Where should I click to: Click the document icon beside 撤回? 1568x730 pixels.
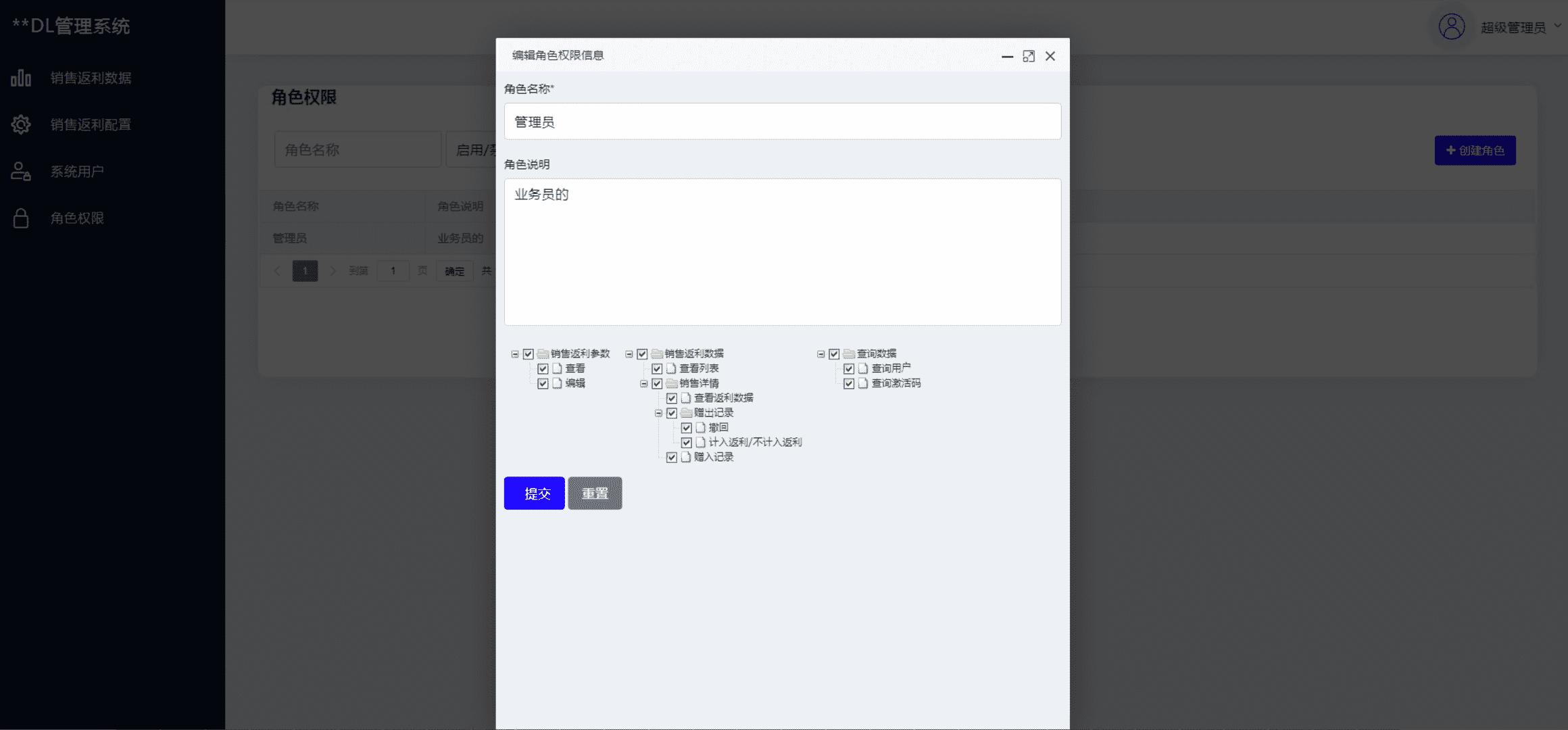point(701,427)
